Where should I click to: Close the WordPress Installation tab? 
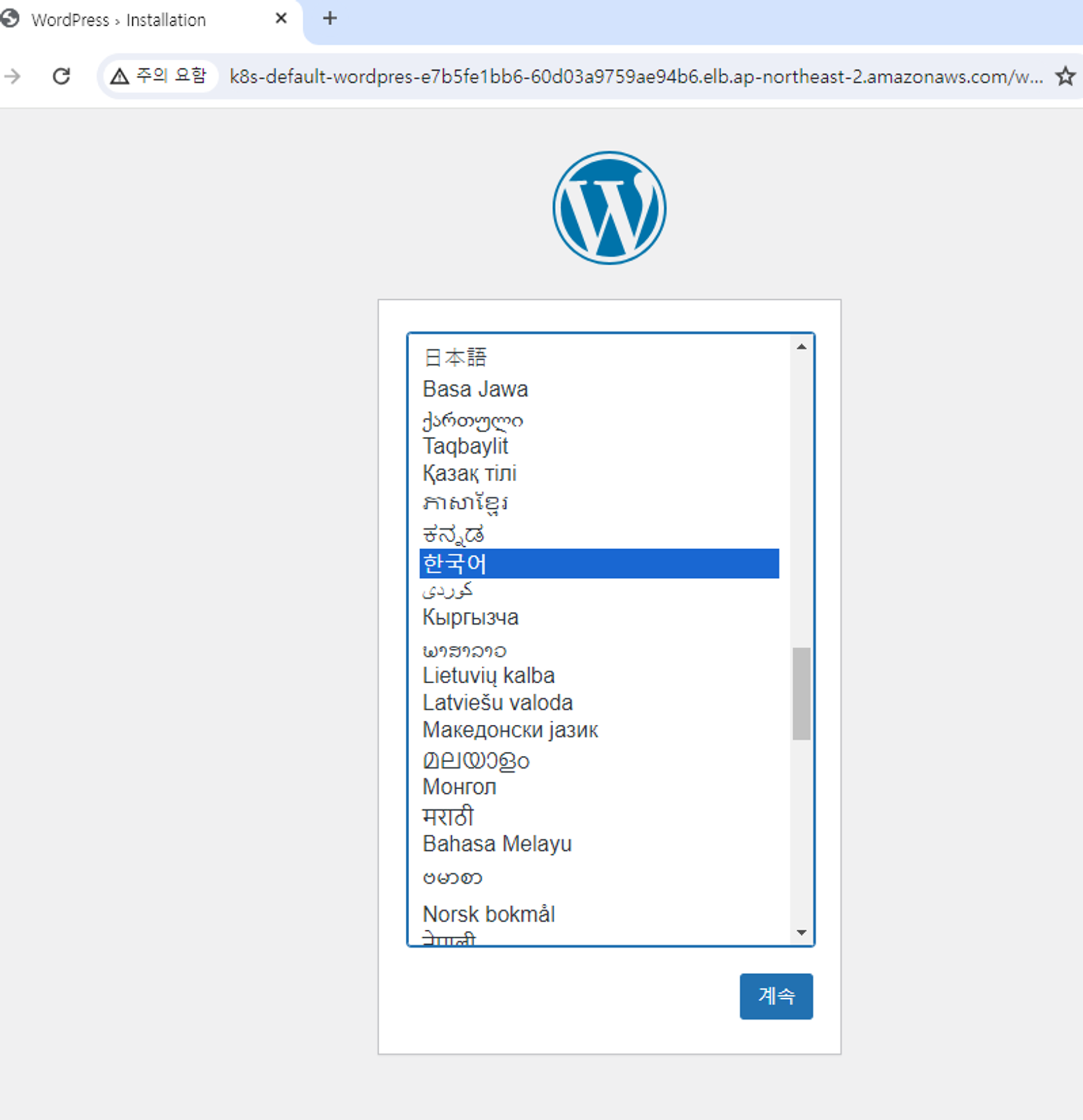[281, 19]
